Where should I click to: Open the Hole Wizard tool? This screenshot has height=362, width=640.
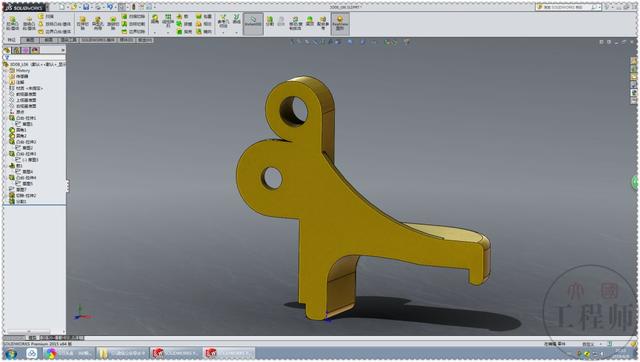pyautogui.click(x=98, y=23)
